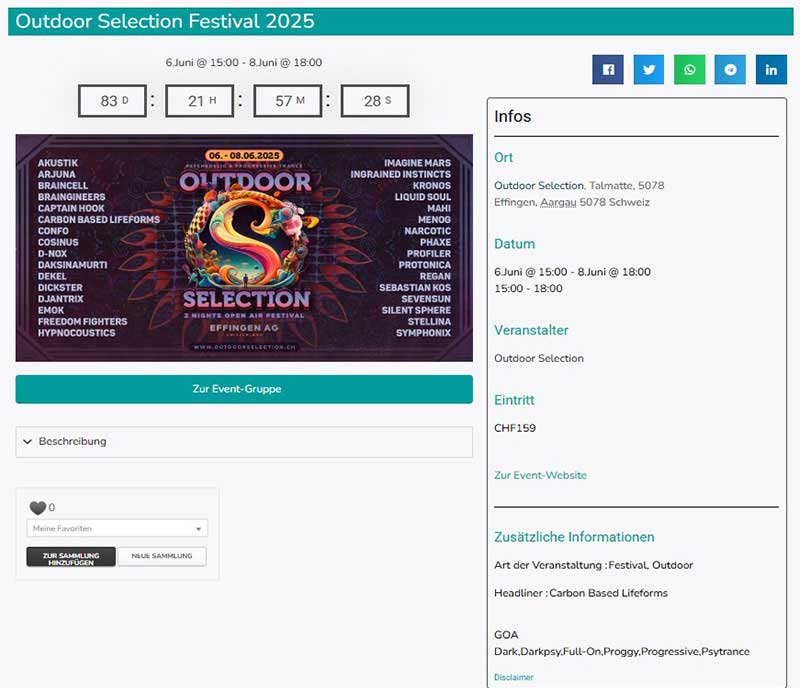Open the Disclaimer link
This screenshot has height=688, width=800.
[514, 677]
